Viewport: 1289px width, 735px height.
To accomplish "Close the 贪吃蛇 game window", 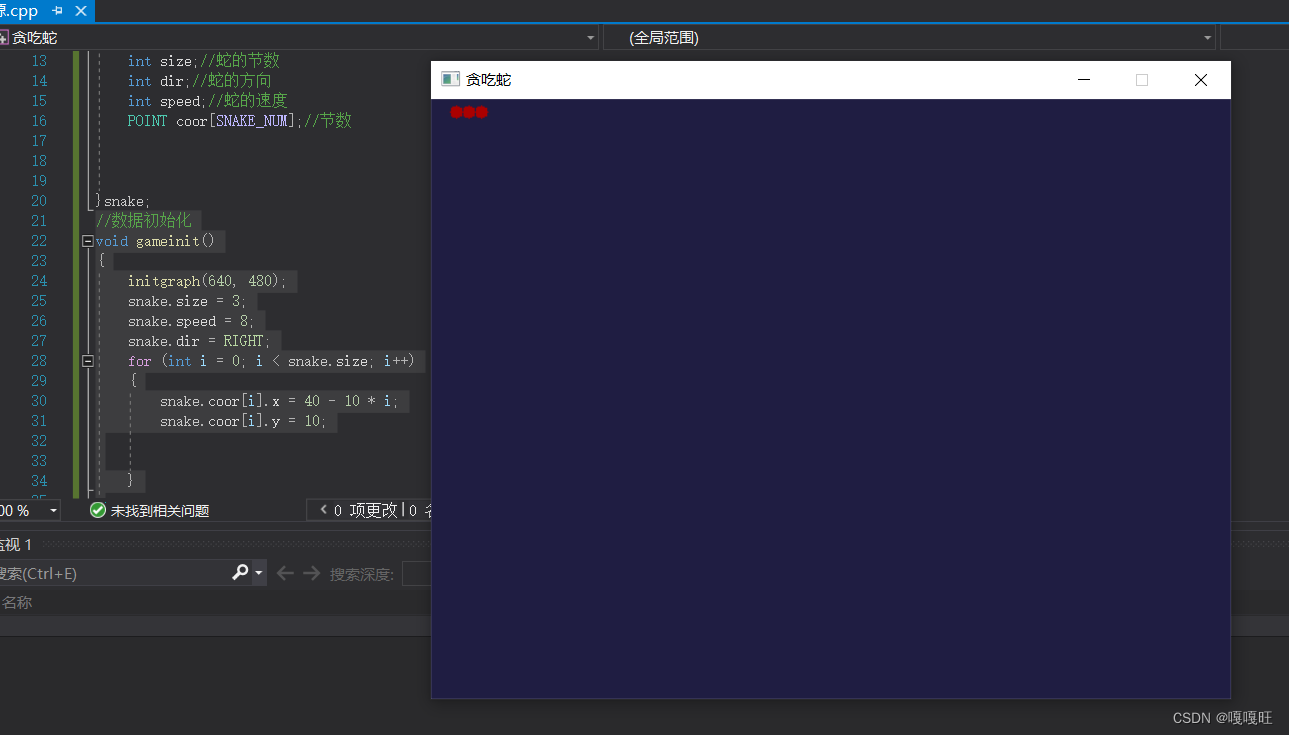I will click(1201, 80).
